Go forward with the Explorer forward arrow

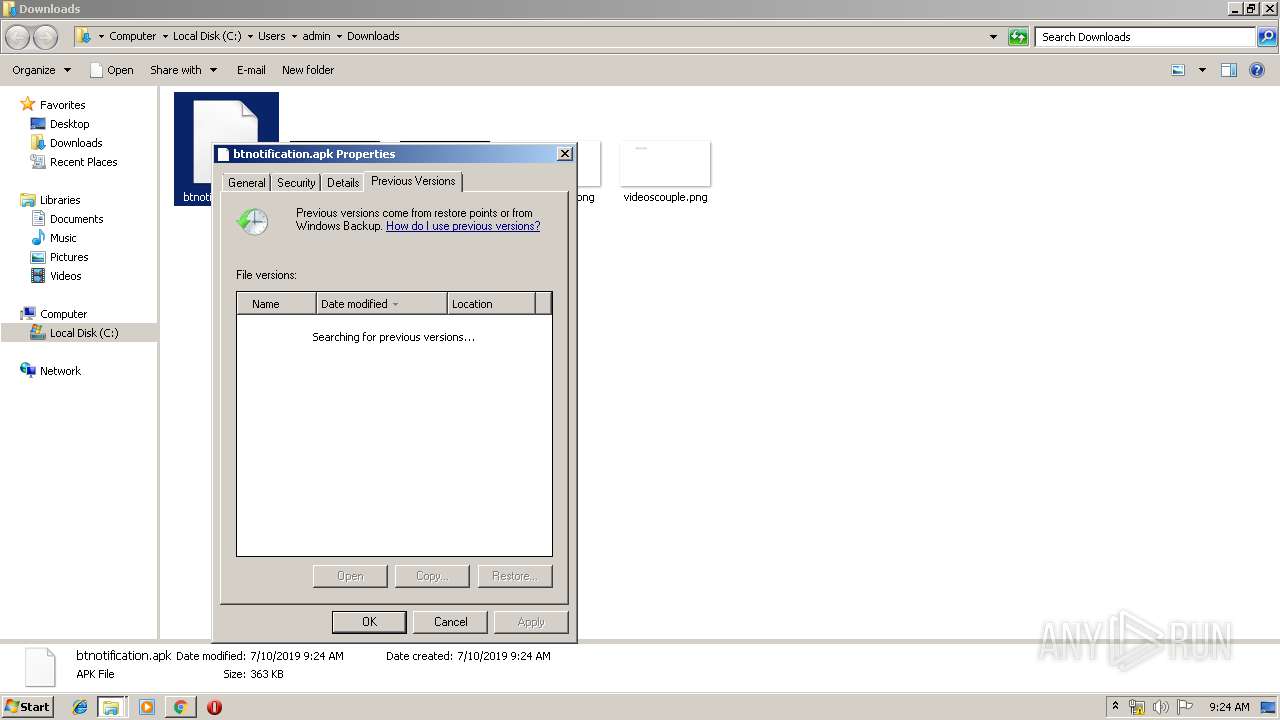pyautogui.click(x=45, y=37)
